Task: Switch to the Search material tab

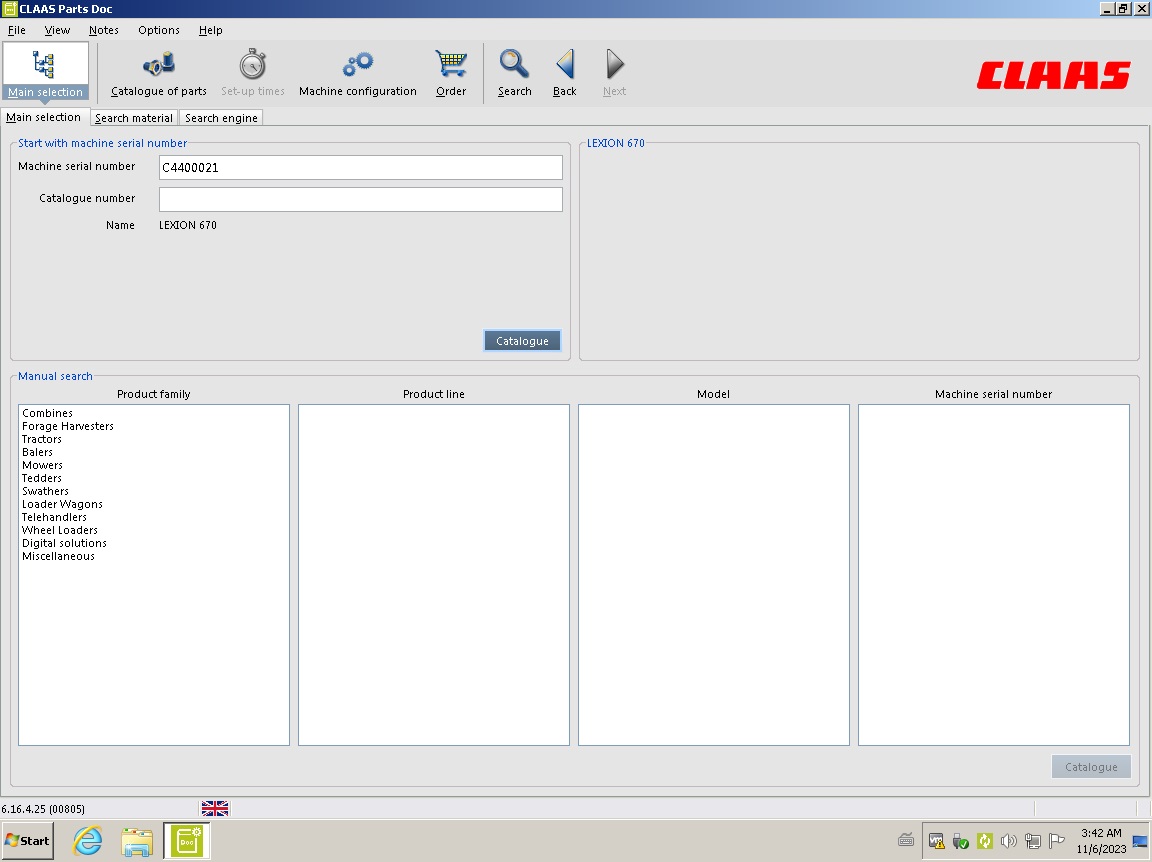Action: pos(134,118)
